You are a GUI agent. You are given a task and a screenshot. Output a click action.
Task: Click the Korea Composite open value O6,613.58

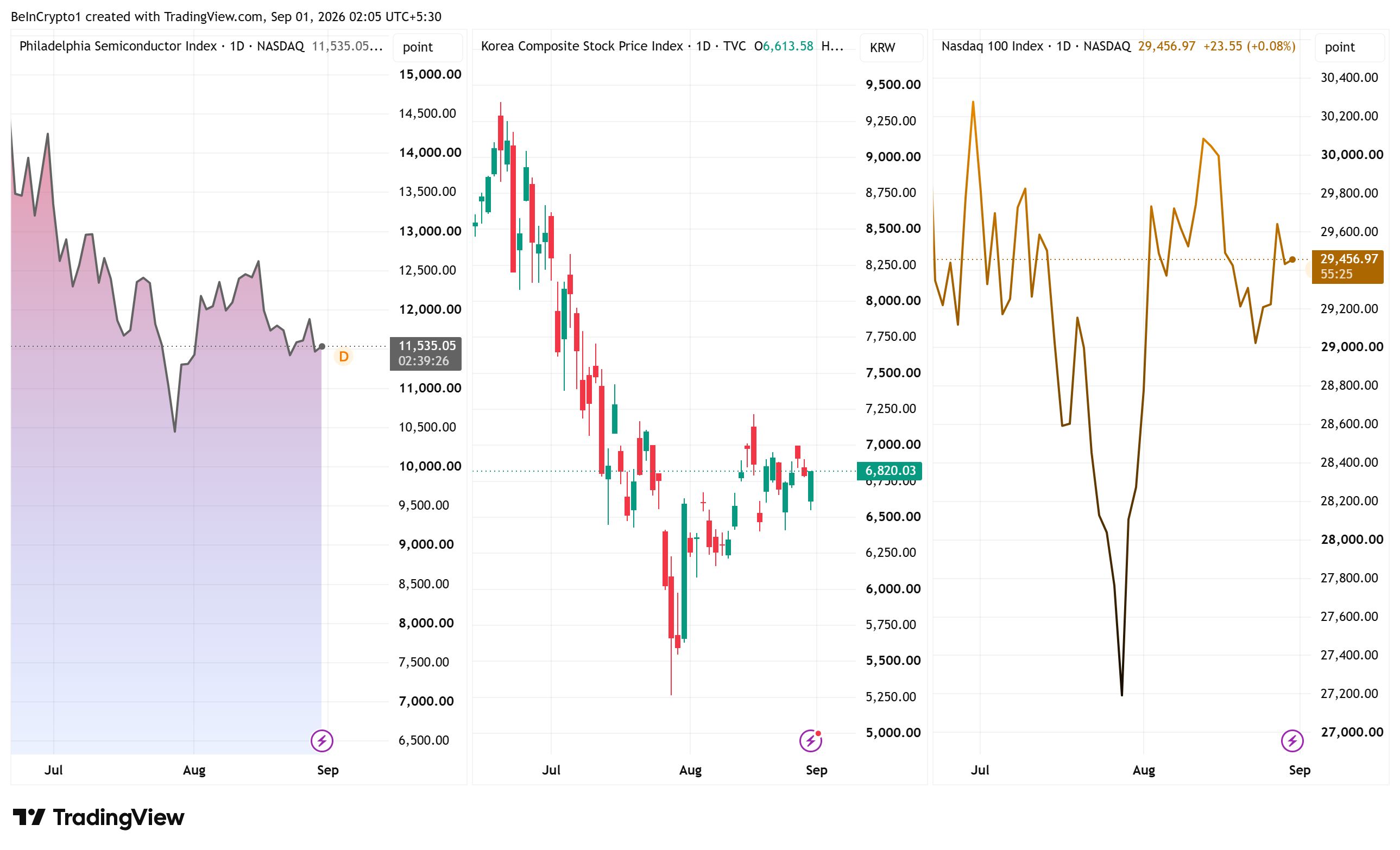click(784, 46)
